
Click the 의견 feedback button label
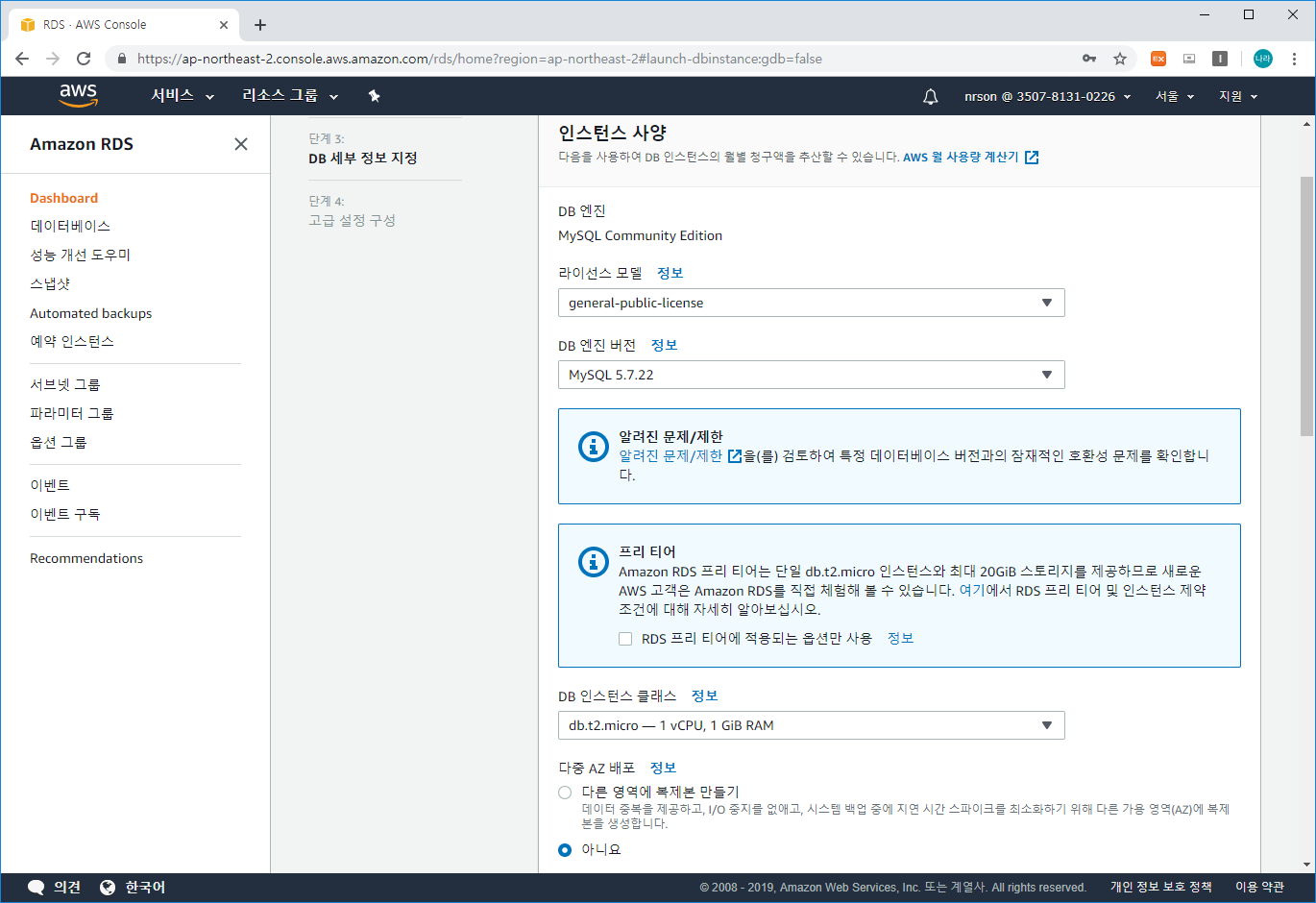point(67,887)
